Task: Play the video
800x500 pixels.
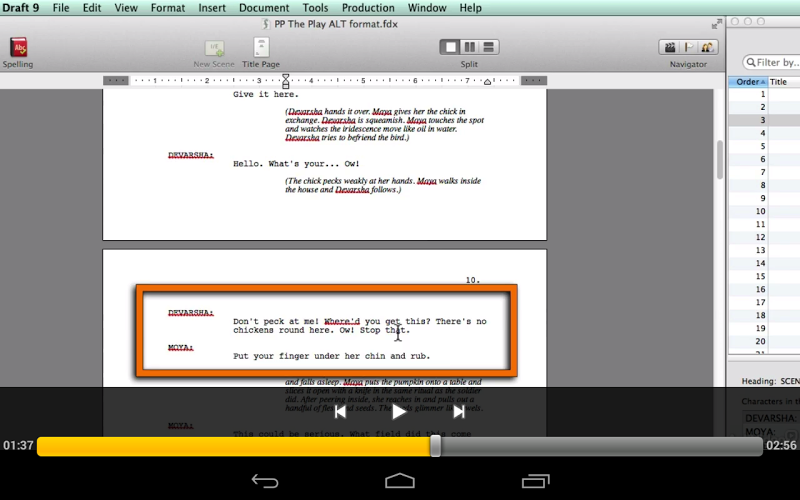Action: [399, 412]
